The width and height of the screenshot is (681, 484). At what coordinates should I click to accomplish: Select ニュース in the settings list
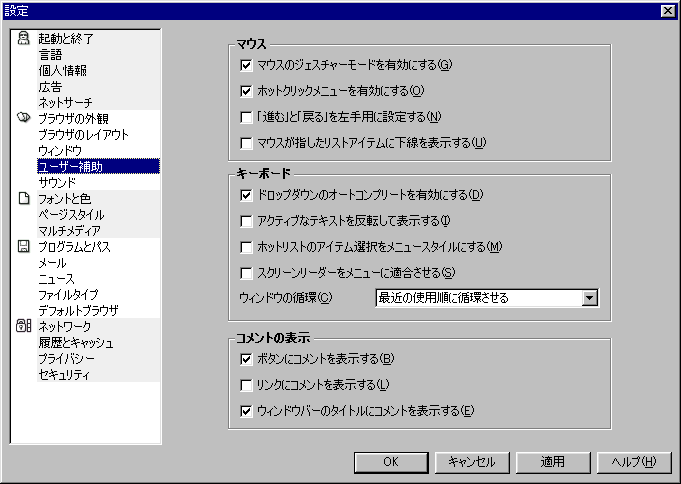coord(98,278)
